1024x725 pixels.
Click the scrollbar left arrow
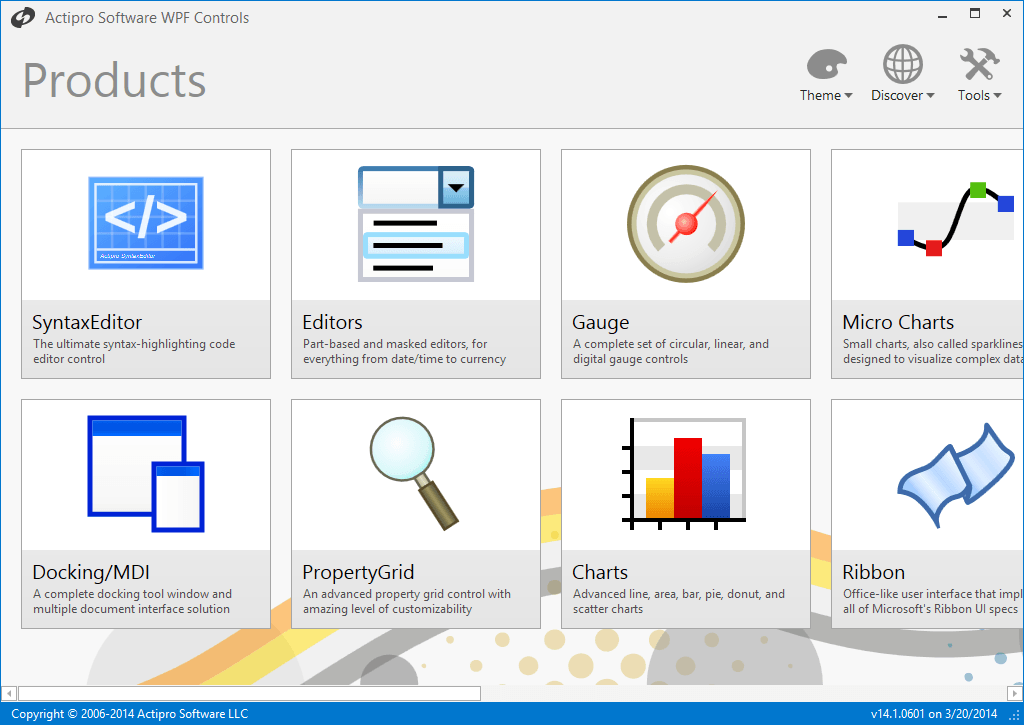[x=9, y=693]
